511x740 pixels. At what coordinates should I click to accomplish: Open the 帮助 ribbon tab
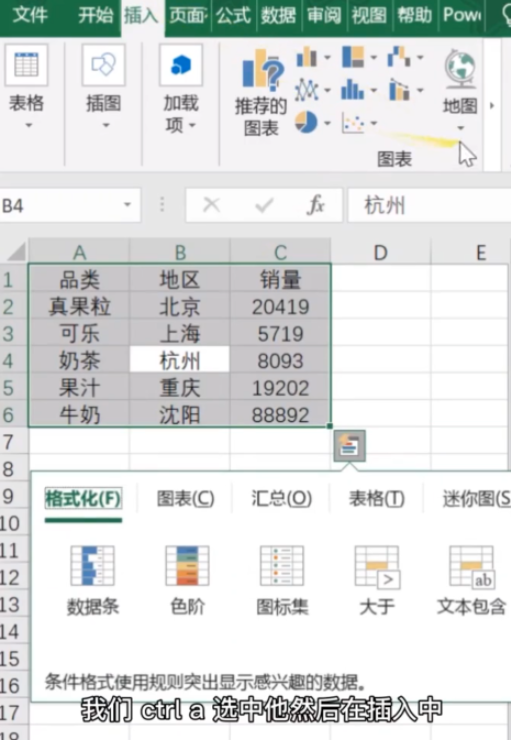[x=414, y=15]
